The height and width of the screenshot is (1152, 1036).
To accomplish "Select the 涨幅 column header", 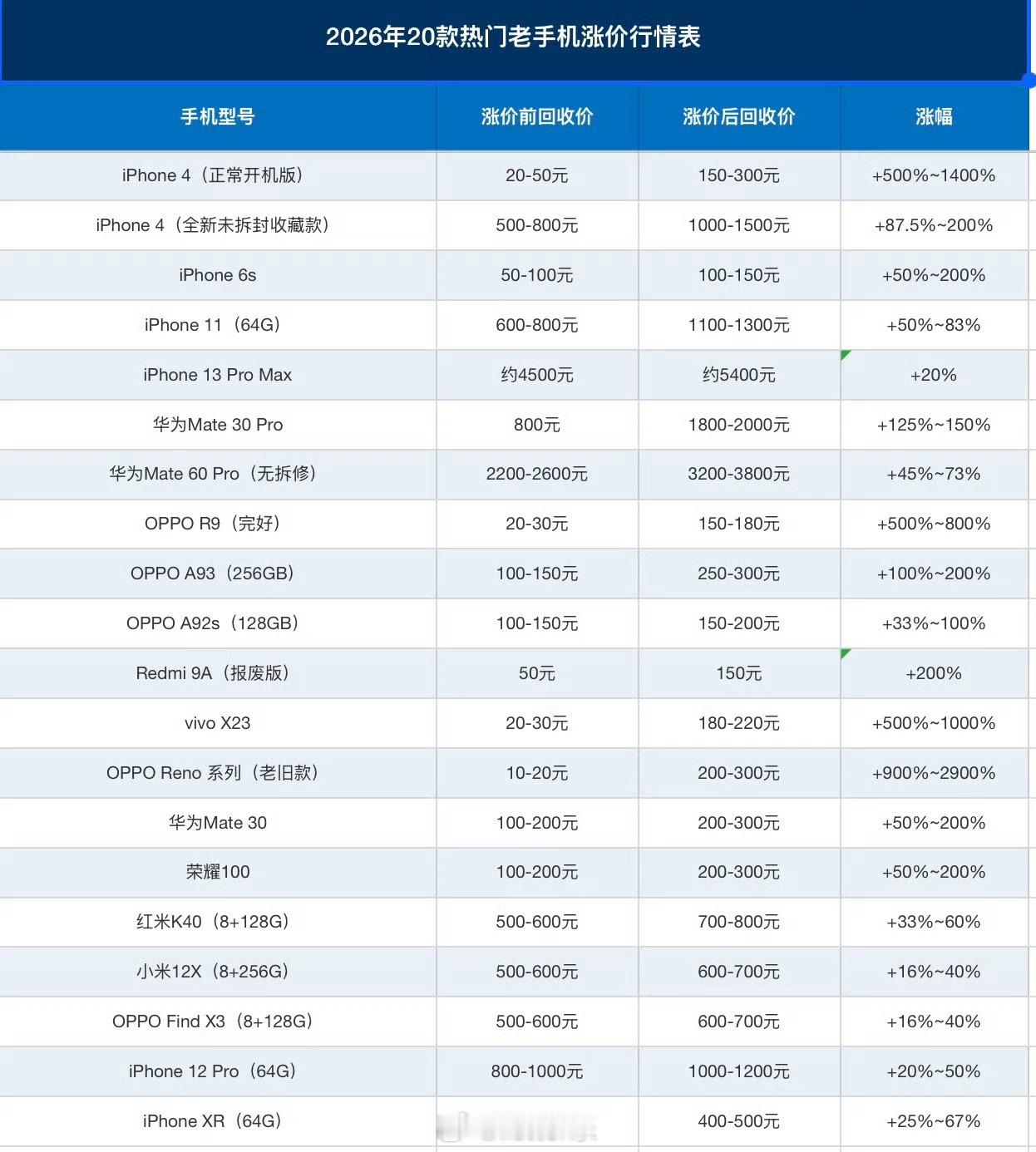I will [935, 117].
